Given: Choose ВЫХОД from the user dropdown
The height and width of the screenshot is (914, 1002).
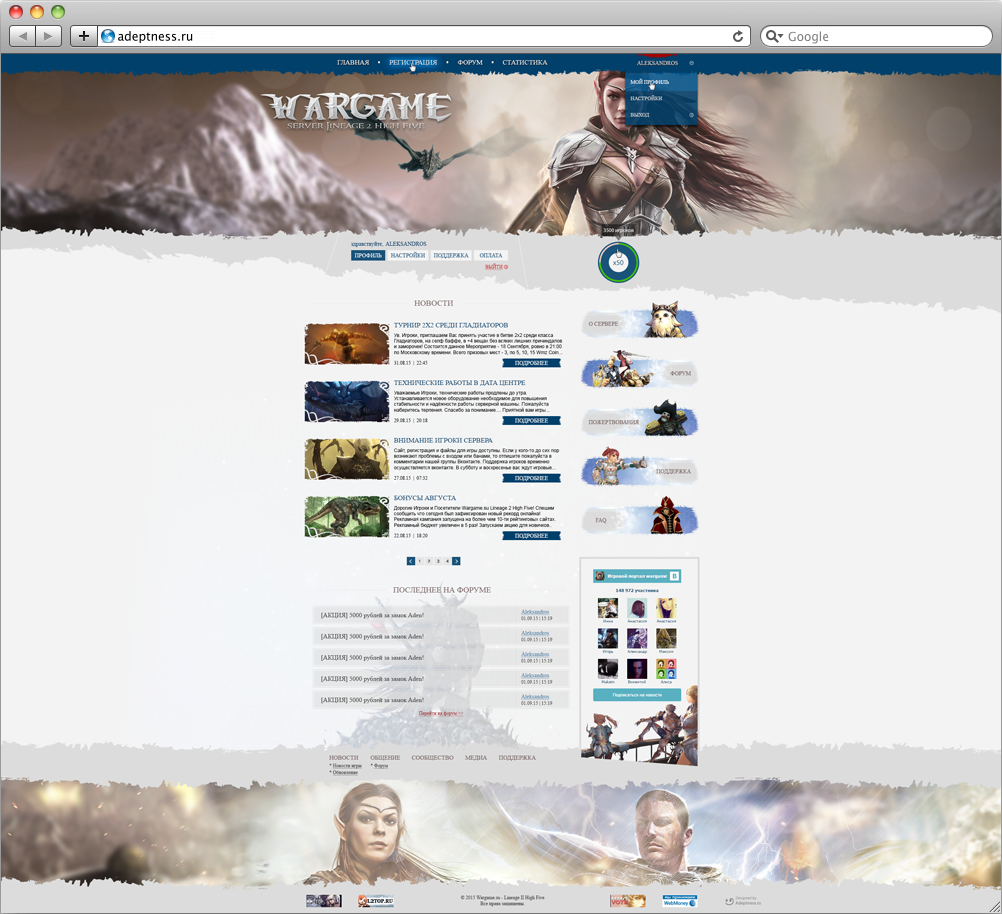Looking at the screenshot, I should pyautogui.click(x=661, y=115).
